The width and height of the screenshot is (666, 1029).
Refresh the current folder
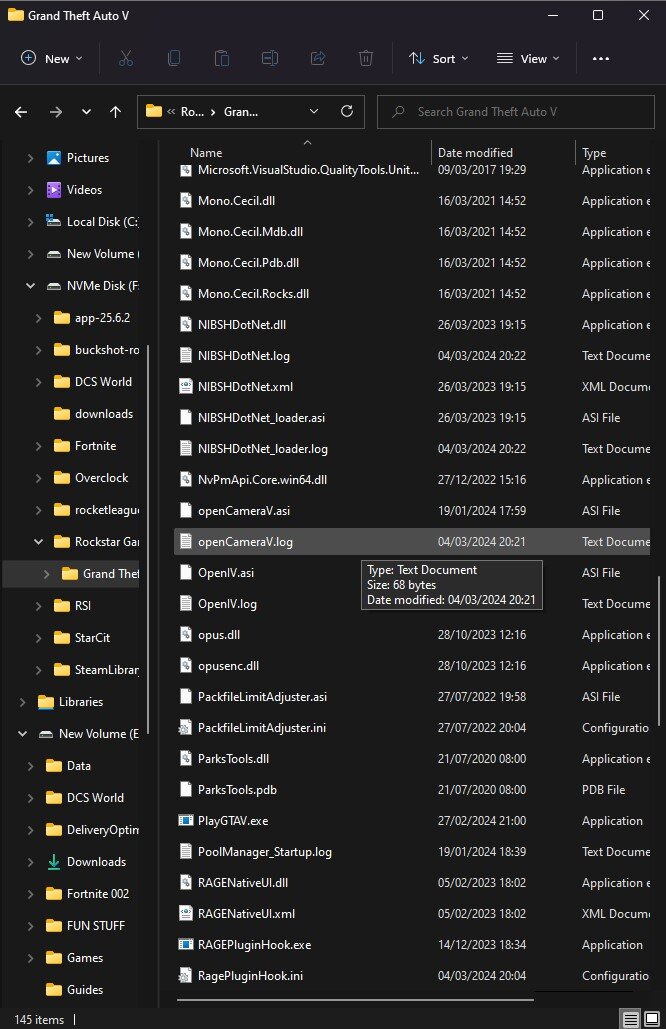coord(347,112)
